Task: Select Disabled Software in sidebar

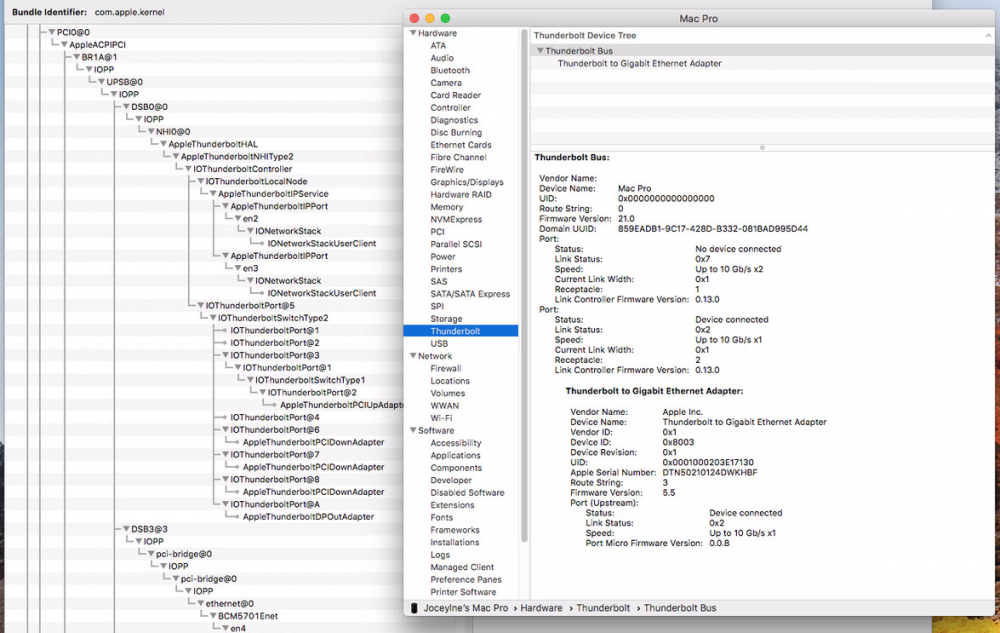Action: [x=467, y=493]
